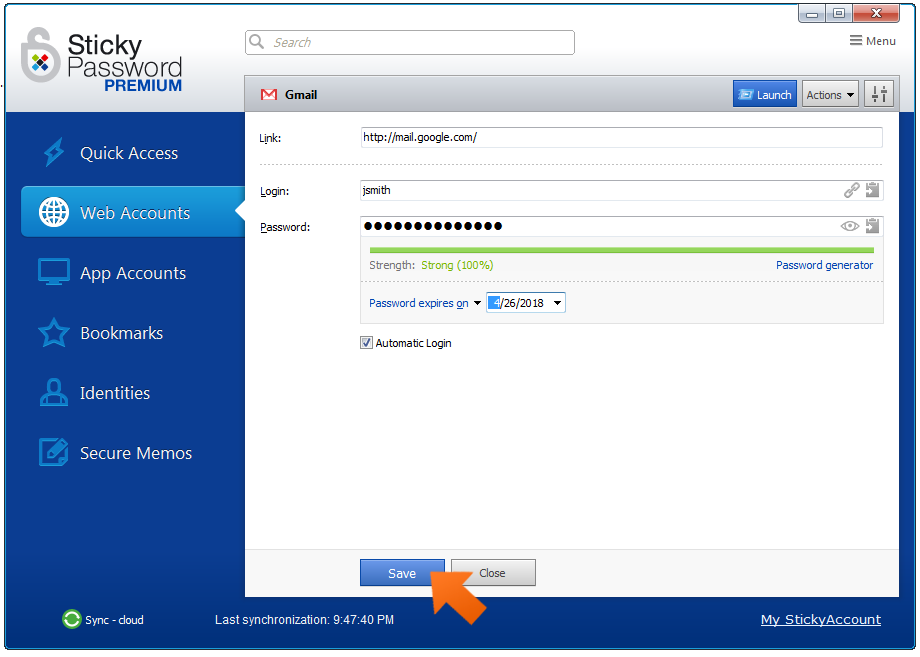Click the Strong (100%) strength text
The image size is (920, 657).
(x=457, y=265)
